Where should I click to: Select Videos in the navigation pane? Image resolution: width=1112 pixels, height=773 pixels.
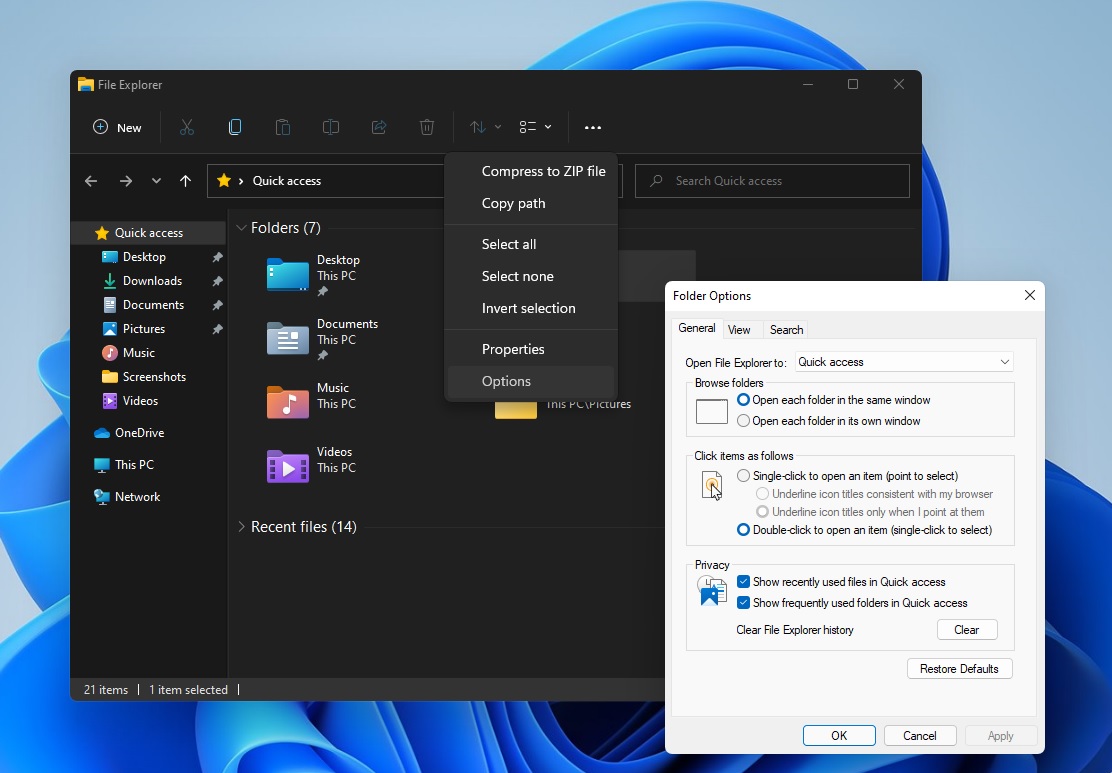click(149, 401)
